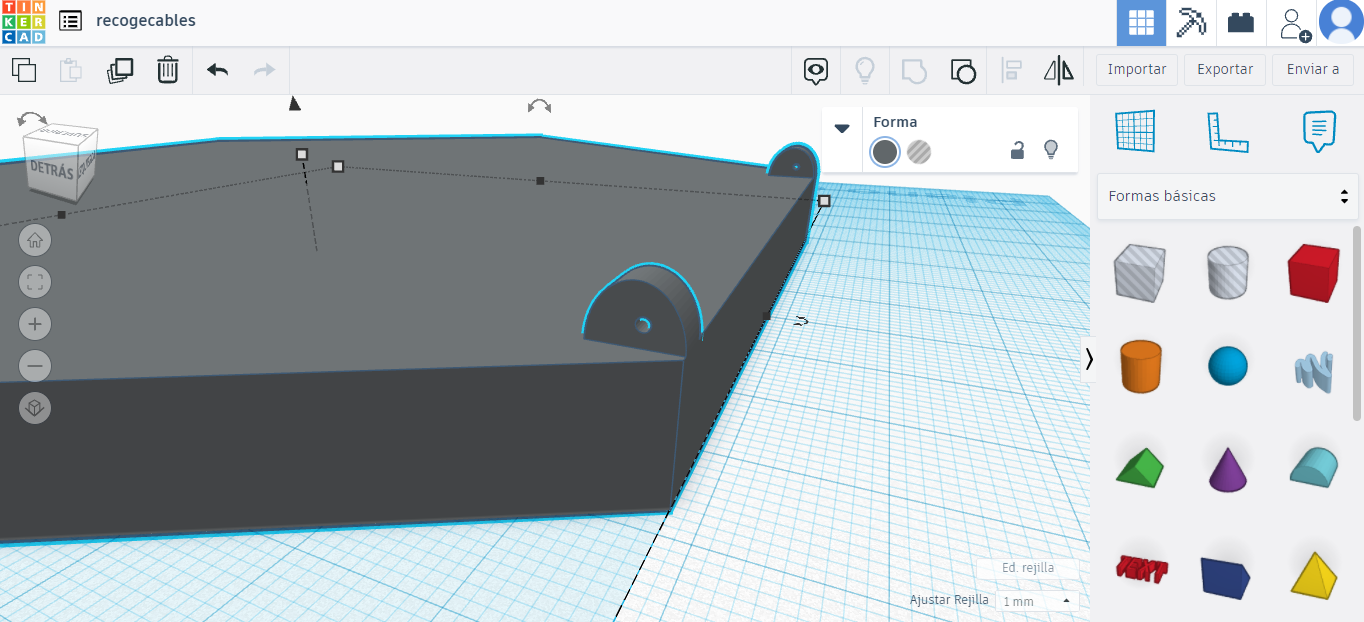This screenshot has height=622, width=1364.
Task: Click the Home view button
Action: pos(35,240)
